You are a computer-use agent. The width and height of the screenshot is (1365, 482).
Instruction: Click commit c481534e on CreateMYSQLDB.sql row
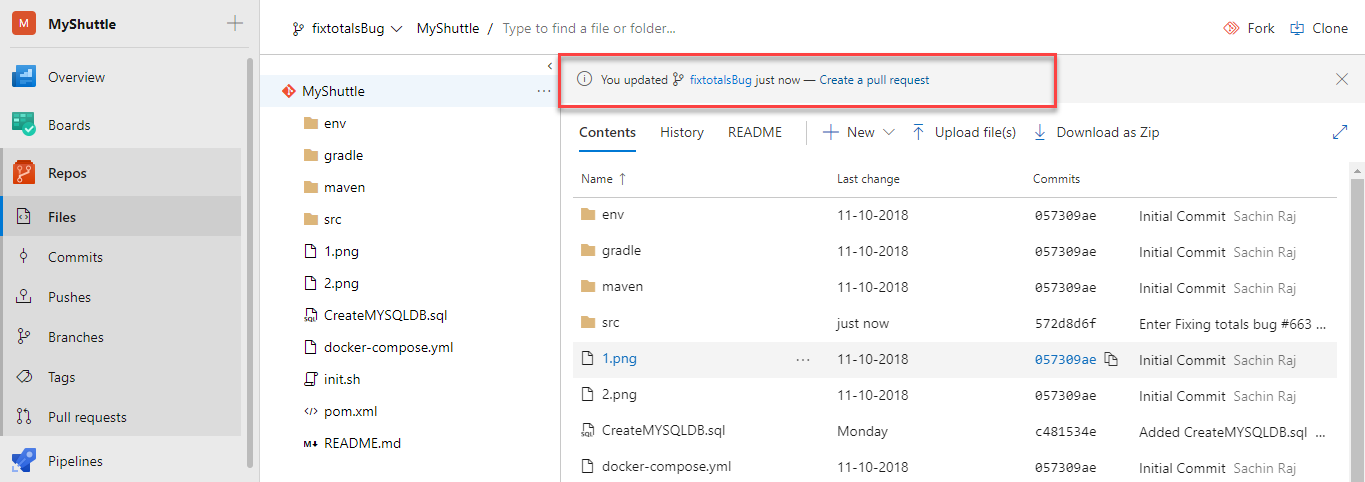point(1065,432)
